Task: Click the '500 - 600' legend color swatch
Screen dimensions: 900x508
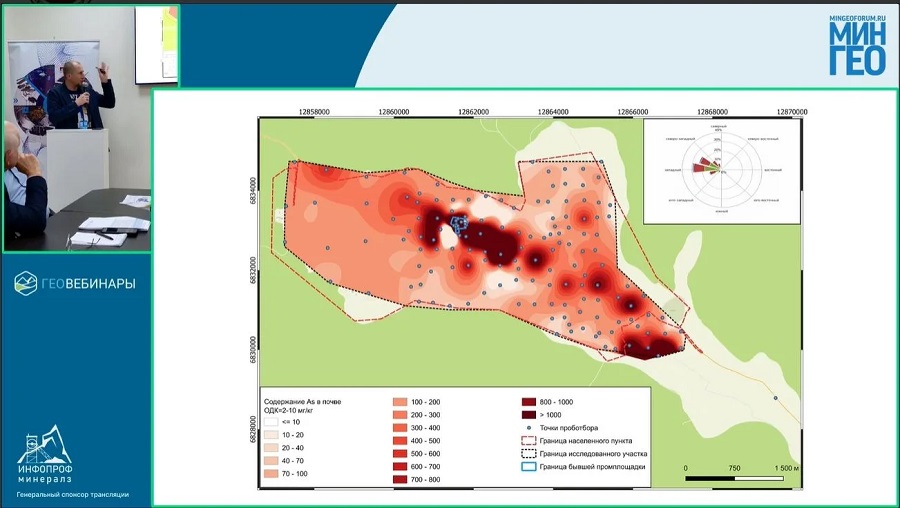Action: tap(400, 453)
